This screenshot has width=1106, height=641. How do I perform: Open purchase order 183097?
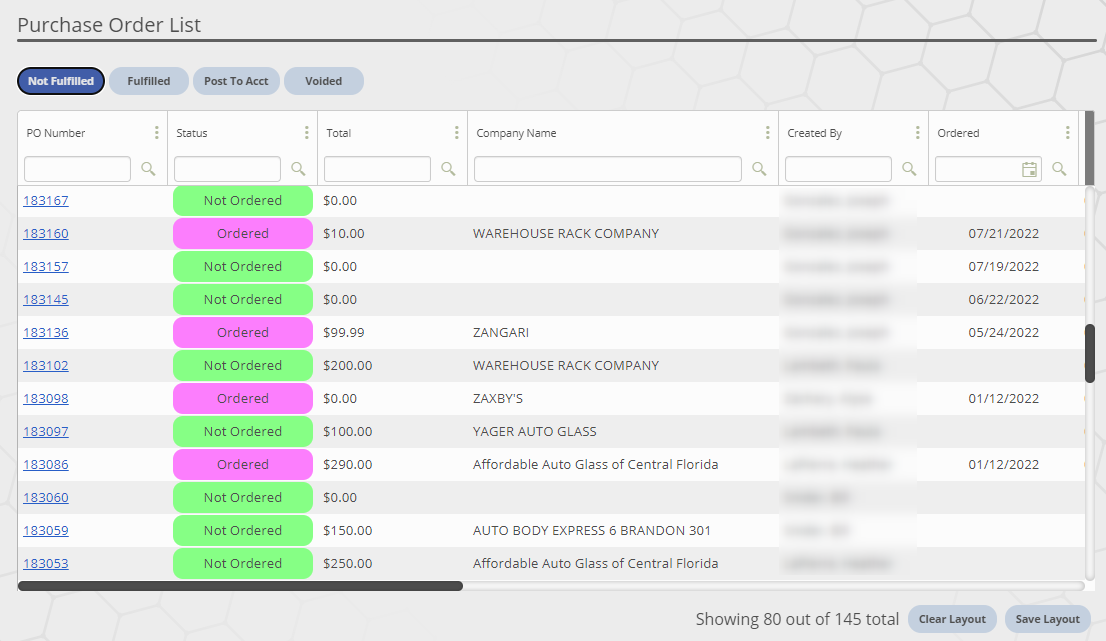[46, 432]
